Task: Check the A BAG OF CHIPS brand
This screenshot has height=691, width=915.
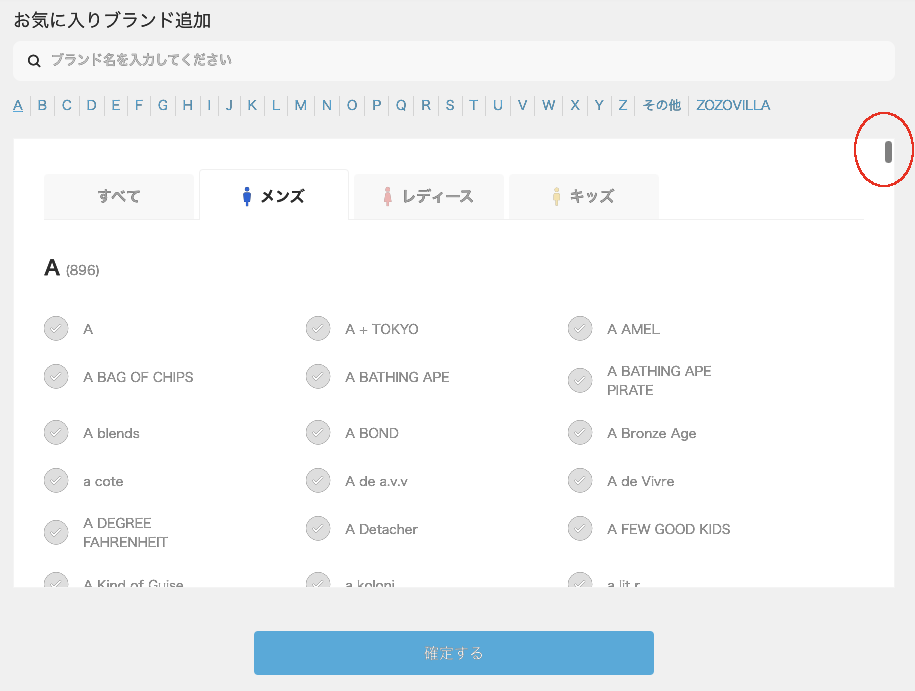Action: coord(56,377)
